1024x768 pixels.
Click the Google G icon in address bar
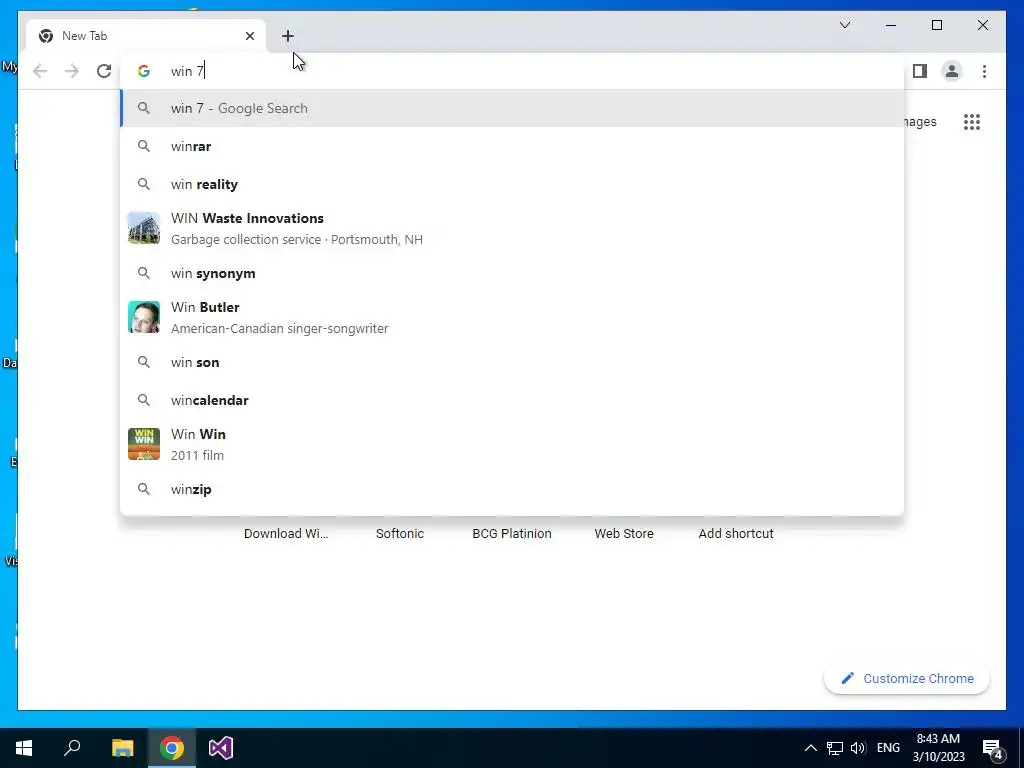point(144,71)
